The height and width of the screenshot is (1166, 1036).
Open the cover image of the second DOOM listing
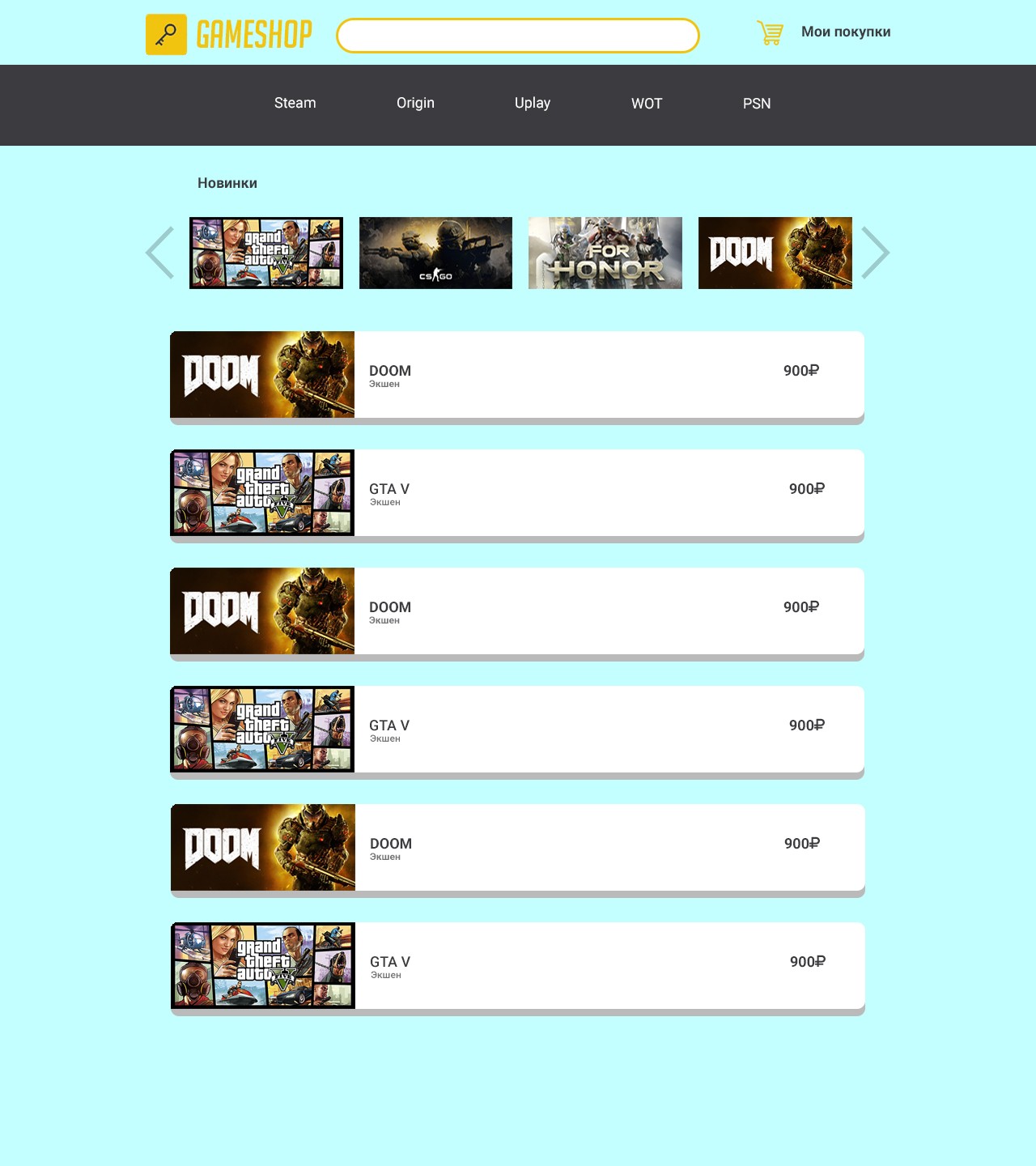click(262, 611)
